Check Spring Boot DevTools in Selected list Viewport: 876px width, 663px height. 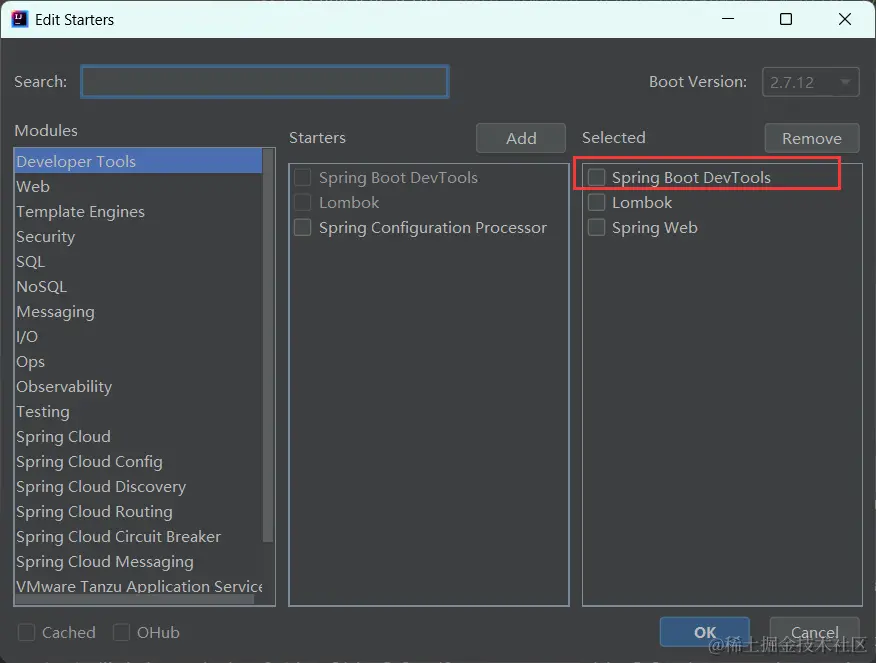597,178
